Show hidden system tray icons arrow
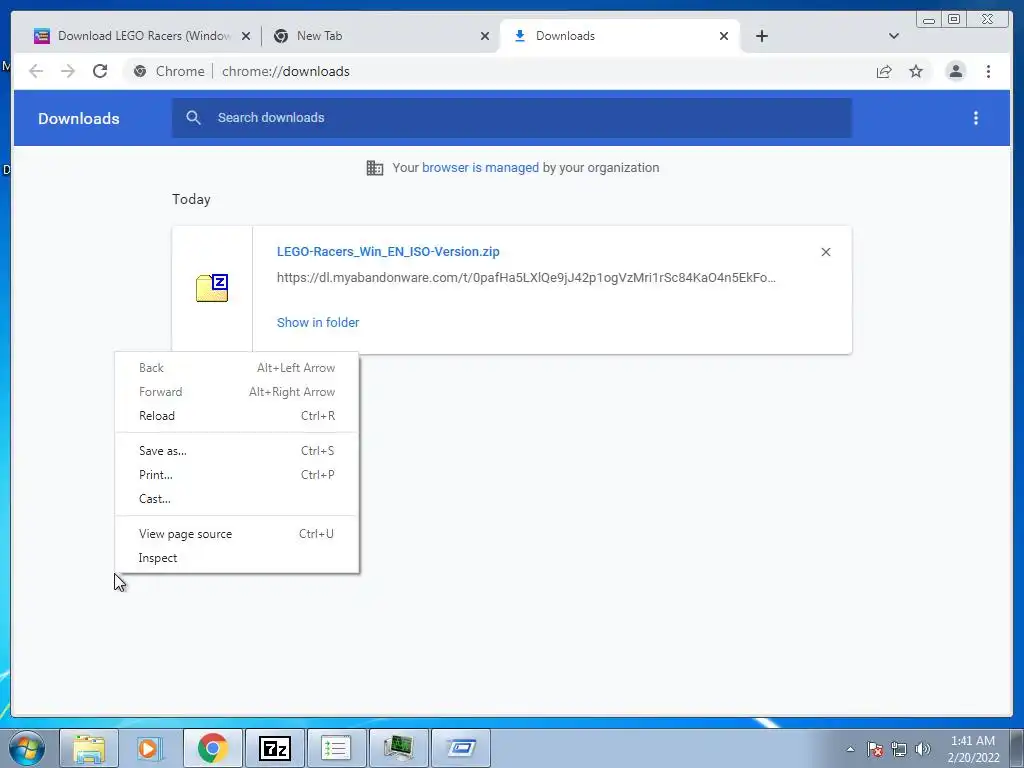This screenshot has height=768, width=1024. [850, 749]
